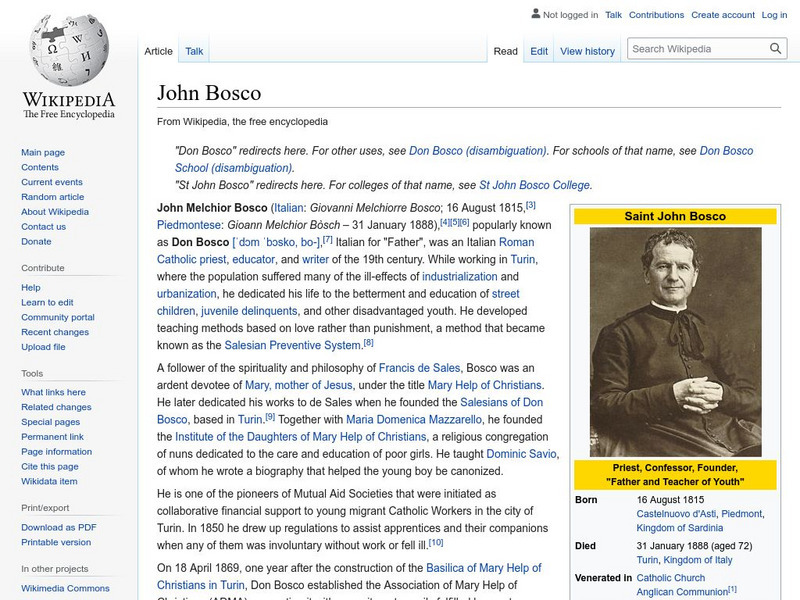
Task: Open the Edit tab
Action: click(x=539, y=51)
